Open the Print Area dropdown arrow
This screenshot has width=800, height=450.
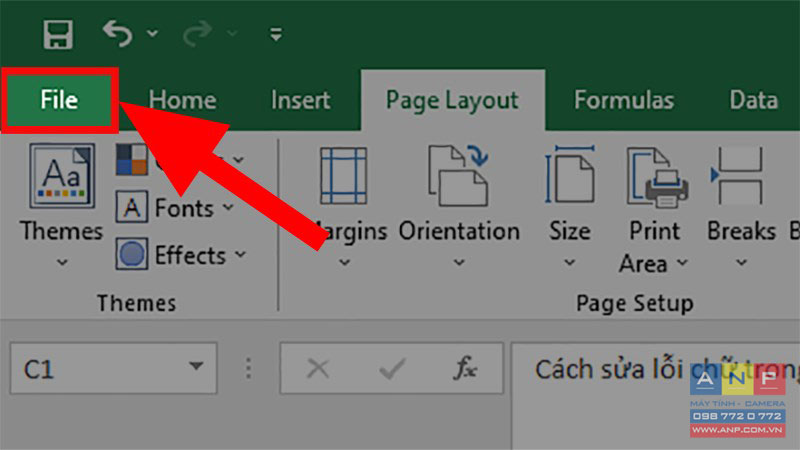(x=682, y=263)
